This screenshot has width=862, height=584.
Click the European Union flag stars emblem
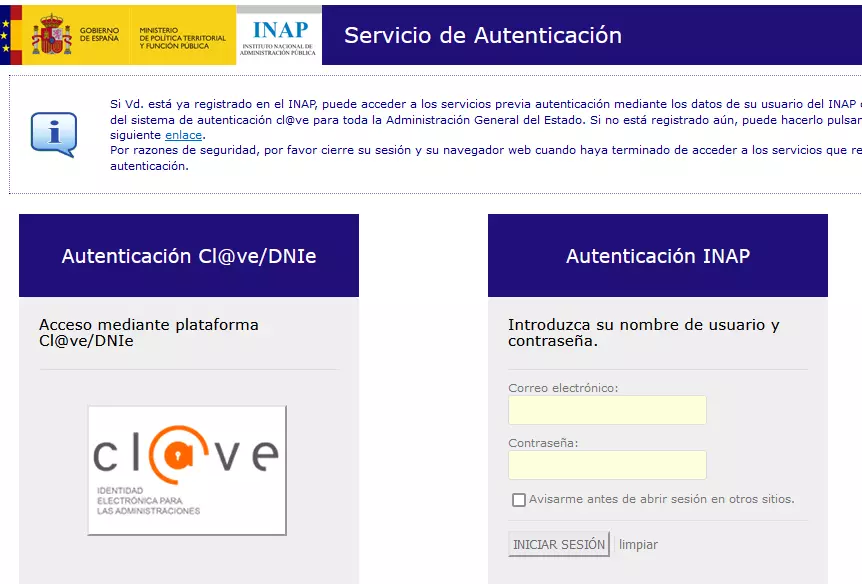click(x=5, y=35)
